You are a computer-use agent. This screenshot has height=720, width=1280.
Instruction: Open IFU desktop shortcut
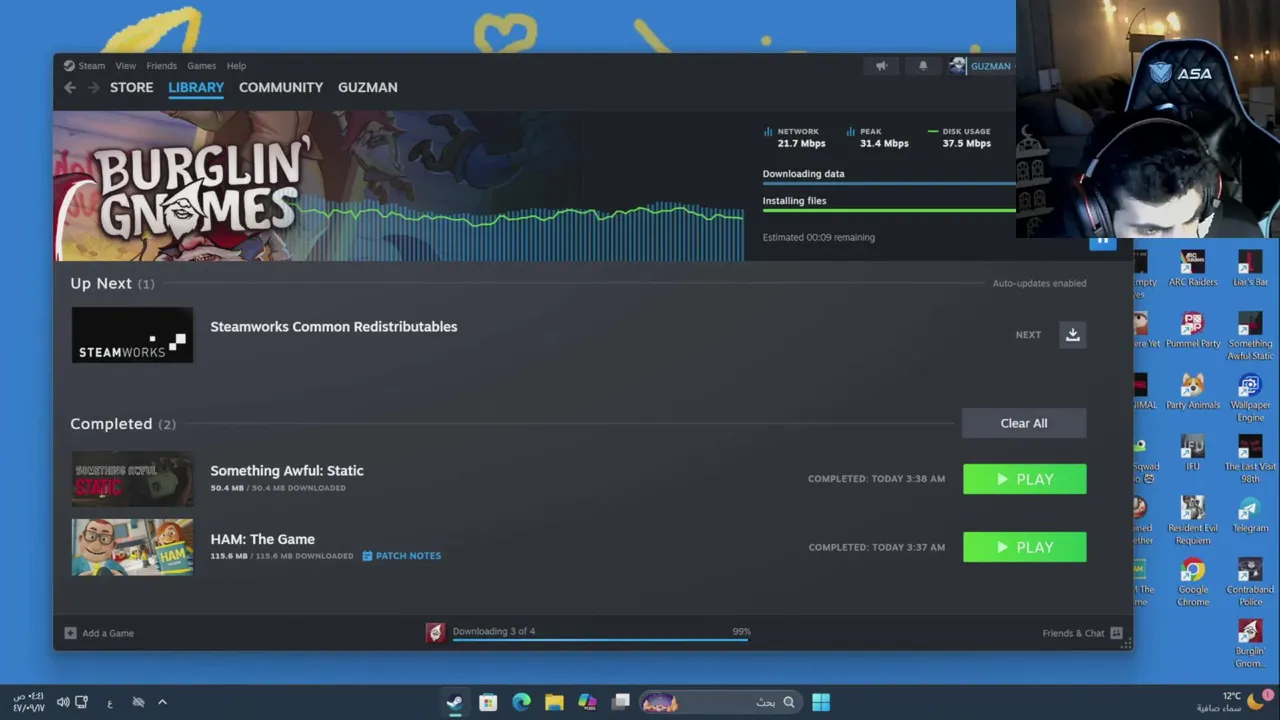pos(1192,453)
